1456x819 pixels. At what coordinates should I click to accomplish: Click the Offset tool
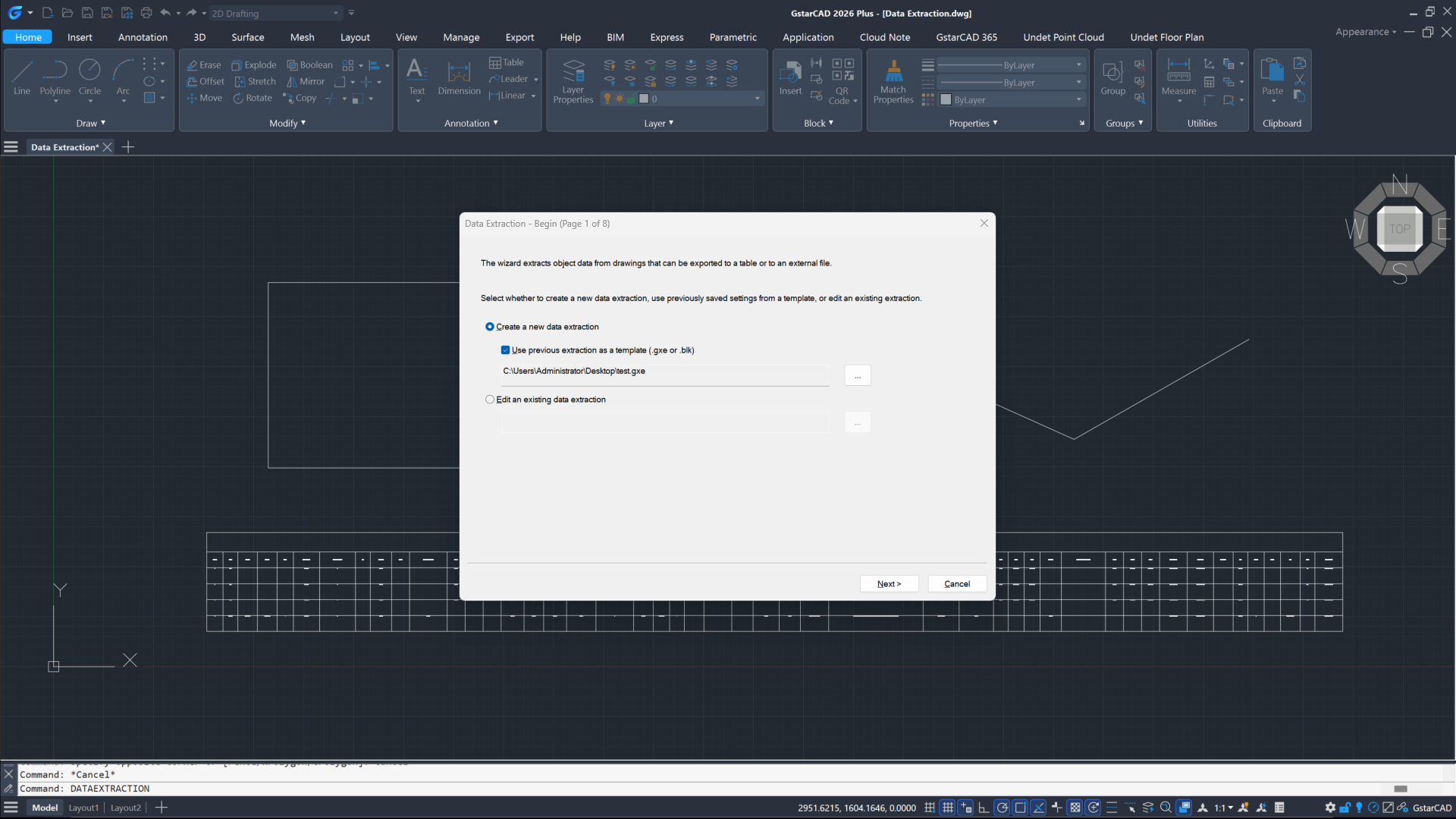(206, 82)
